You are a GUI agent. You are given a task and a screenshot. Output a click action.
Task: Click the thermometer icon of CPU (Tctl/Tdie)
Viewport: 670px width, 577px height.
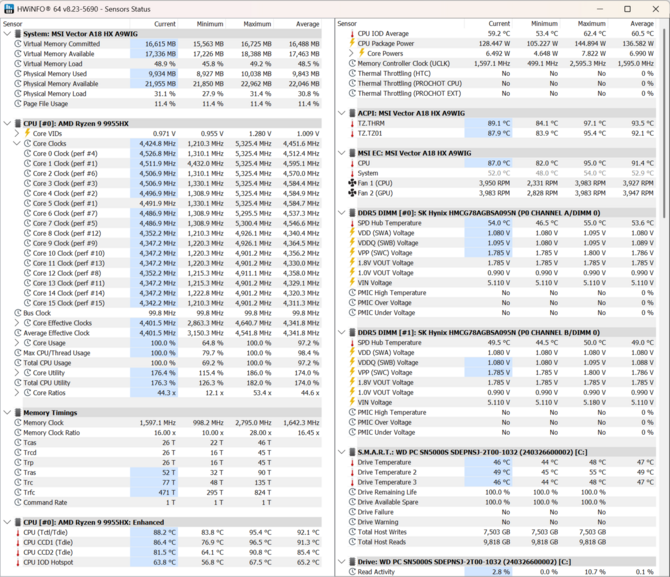click(18, 533)
